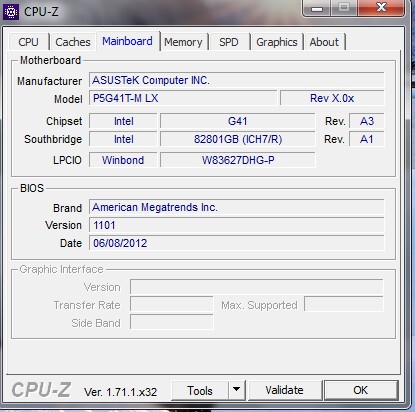
Task: Click the BIOS Date field 06/08/2012
Action: [237, 243]
